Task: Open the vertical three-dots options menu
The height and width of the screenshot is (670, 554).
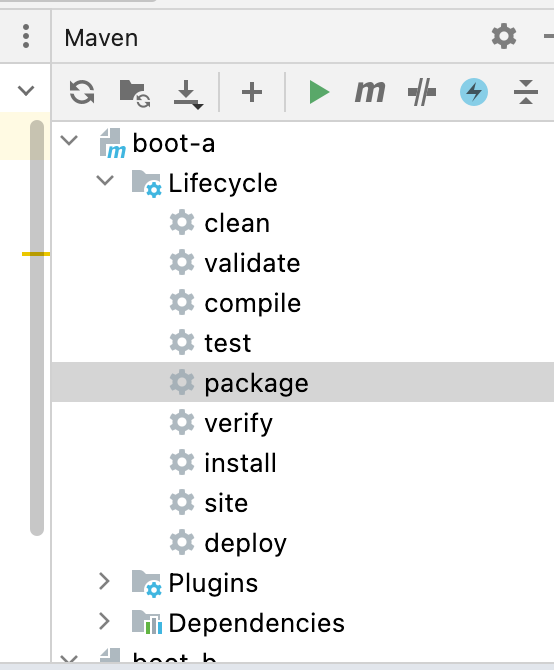Action: click(x=26, y=36)
